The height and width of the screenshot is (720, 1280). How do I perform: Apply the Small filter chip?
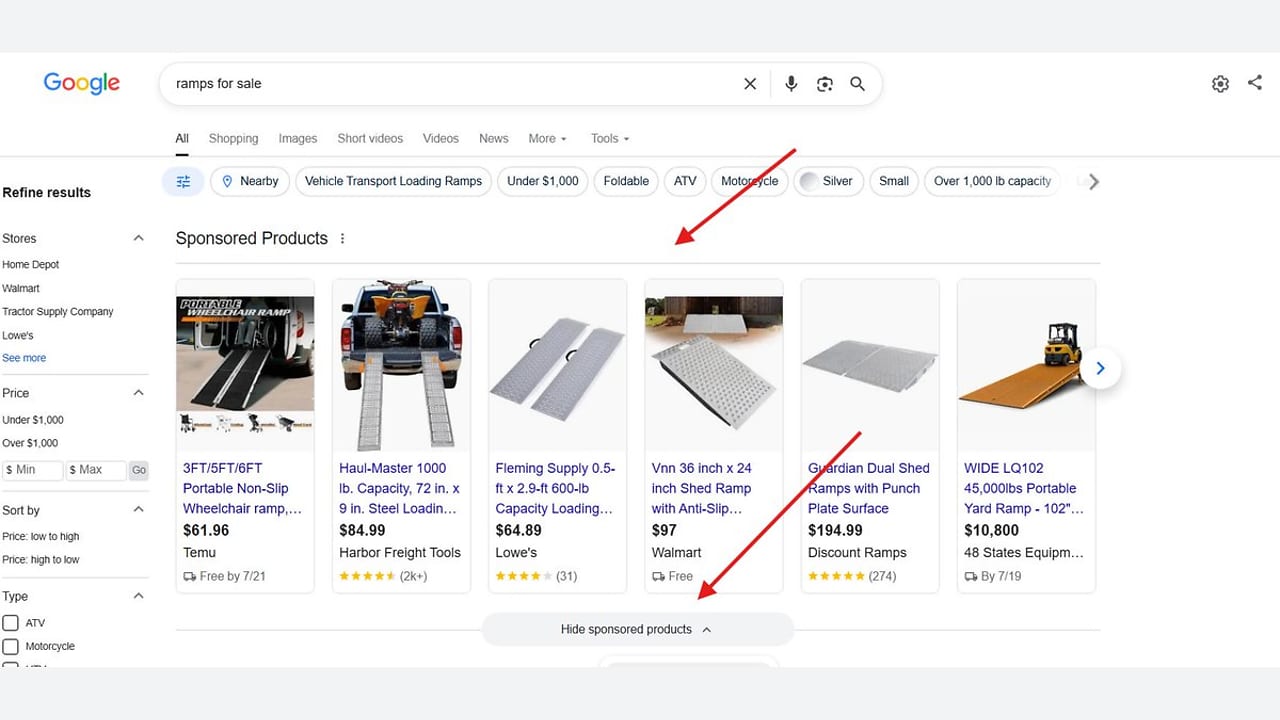click(894, 181)
